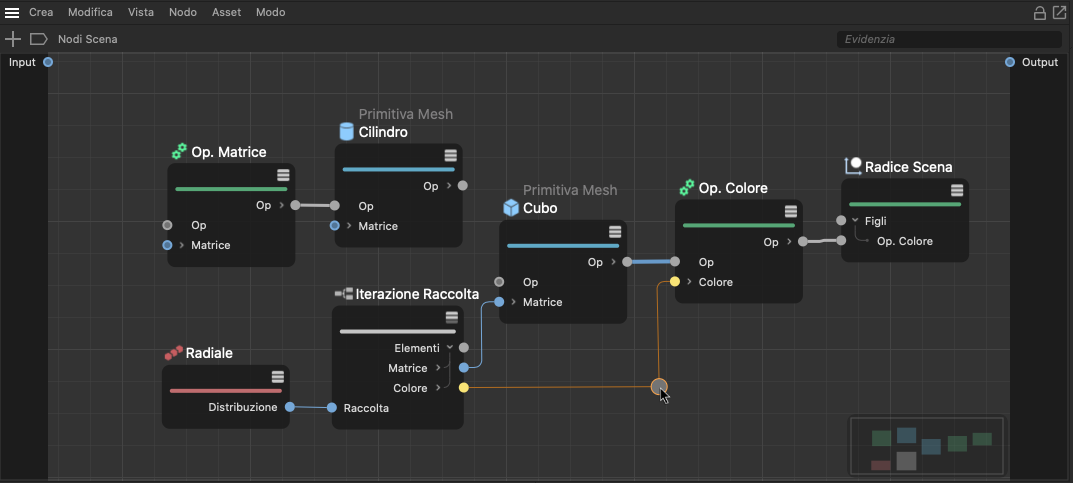Screen dimensions: 1073x483
Task: Click the navigator minimap thumbnail
Action: (927, 446)
